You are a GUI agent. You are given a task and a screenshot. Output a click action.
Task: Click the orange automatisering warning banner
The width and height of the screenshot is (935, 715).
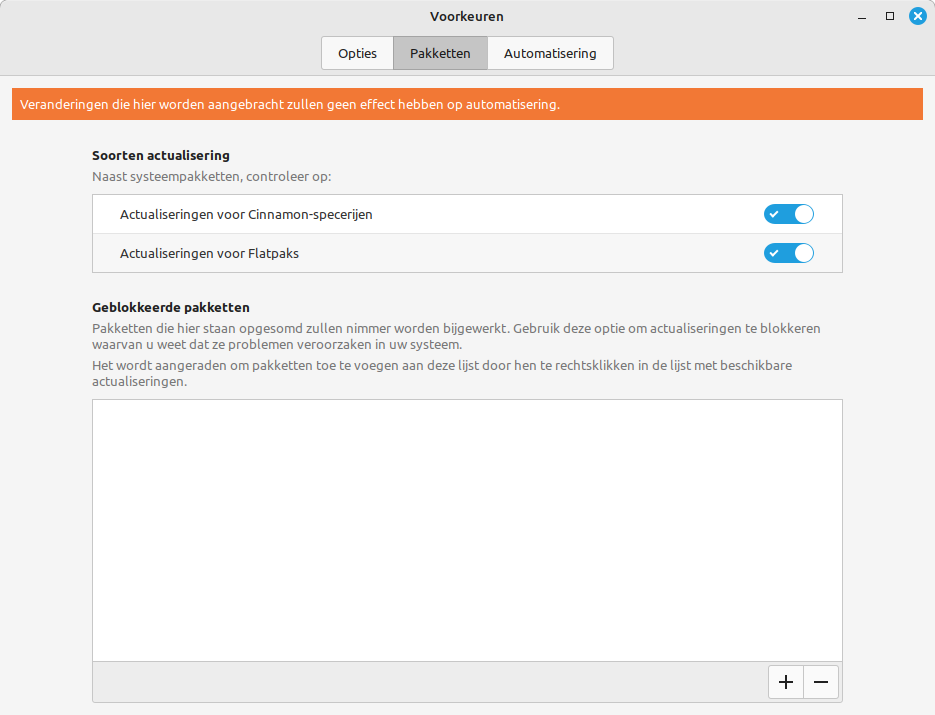tap(467, 104)
